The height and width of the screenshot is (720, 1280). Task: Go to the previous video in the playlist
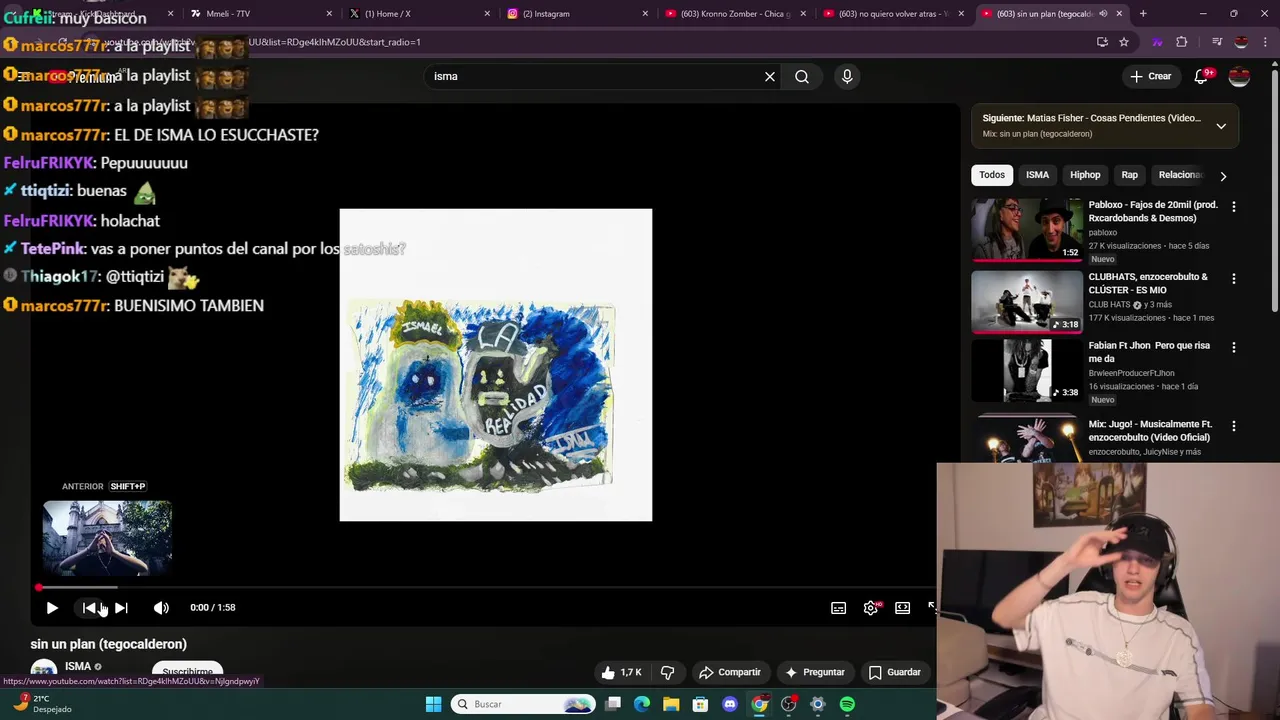[89, 607]
